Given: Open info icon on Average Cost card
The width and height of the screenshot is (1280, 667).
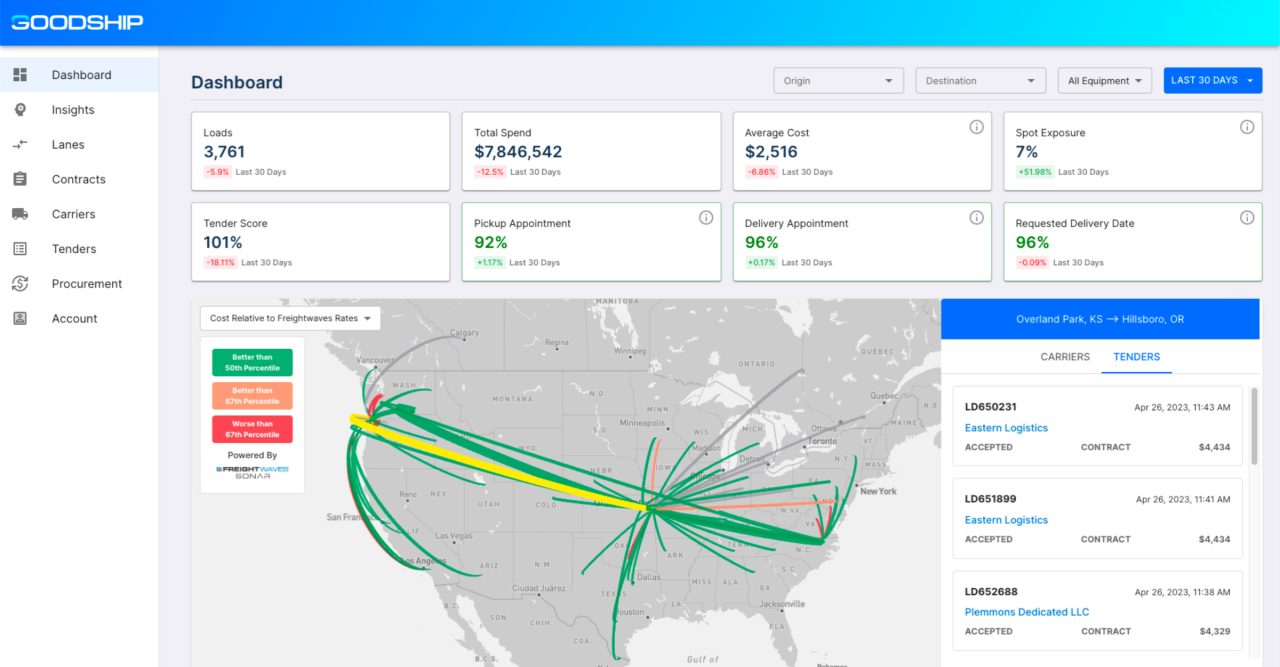Looking at the screenshot, I should [976, 127].
